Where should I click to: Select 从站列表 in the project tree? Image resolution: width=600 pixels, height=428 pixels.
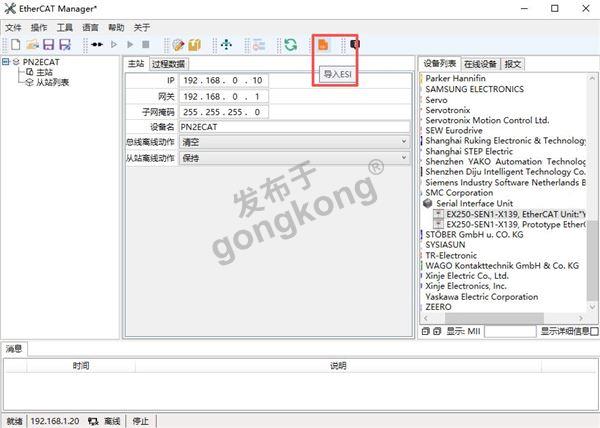(53, 82)
